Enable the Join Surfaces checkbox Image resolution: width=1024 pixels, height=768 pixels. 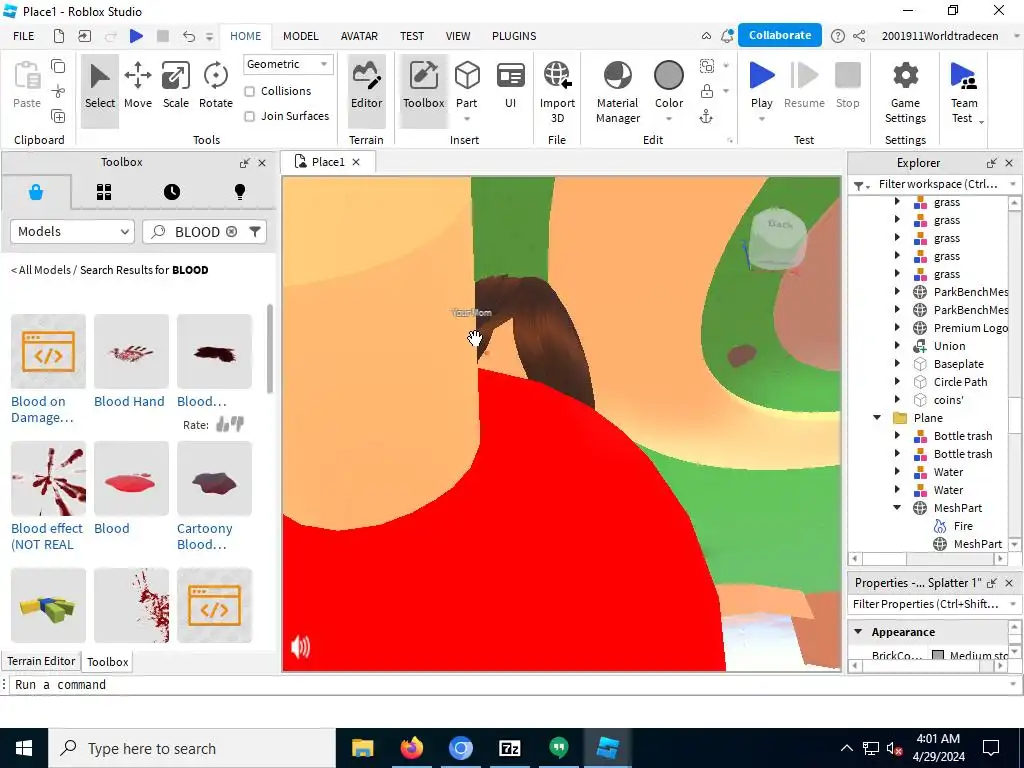click(249, 116)
